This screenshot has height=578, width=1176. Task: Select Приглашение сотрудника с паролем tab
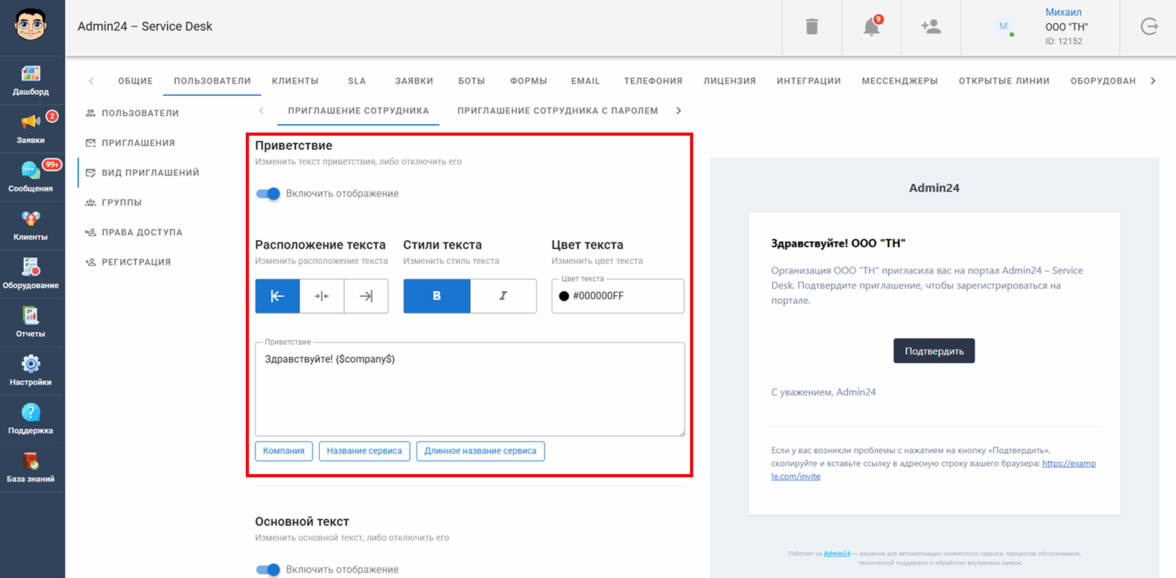coord(557,111)
